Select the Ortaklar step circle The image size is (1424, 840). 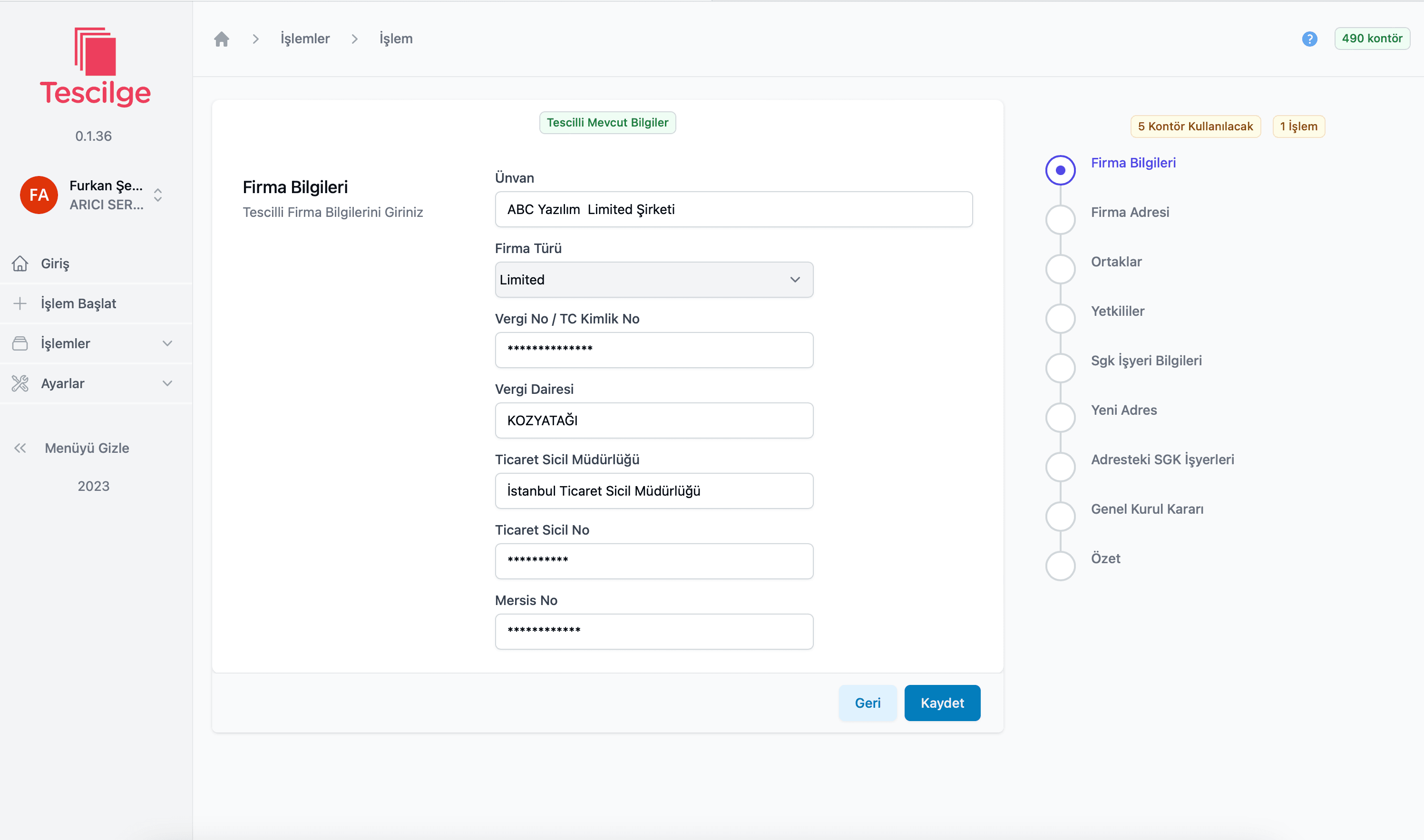(1060, 268)
